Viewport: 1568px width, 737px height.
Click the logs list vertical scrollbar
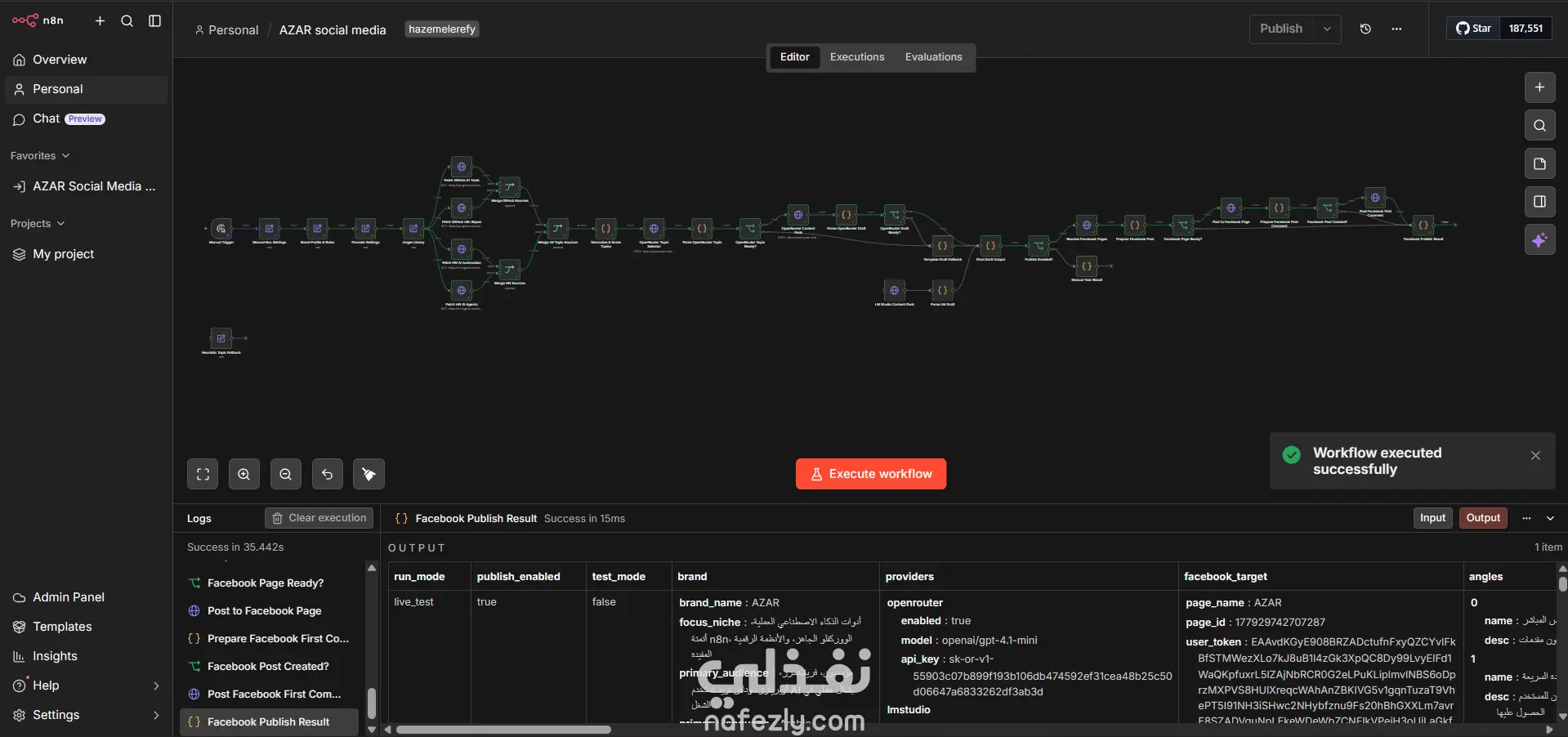[372, 703]
